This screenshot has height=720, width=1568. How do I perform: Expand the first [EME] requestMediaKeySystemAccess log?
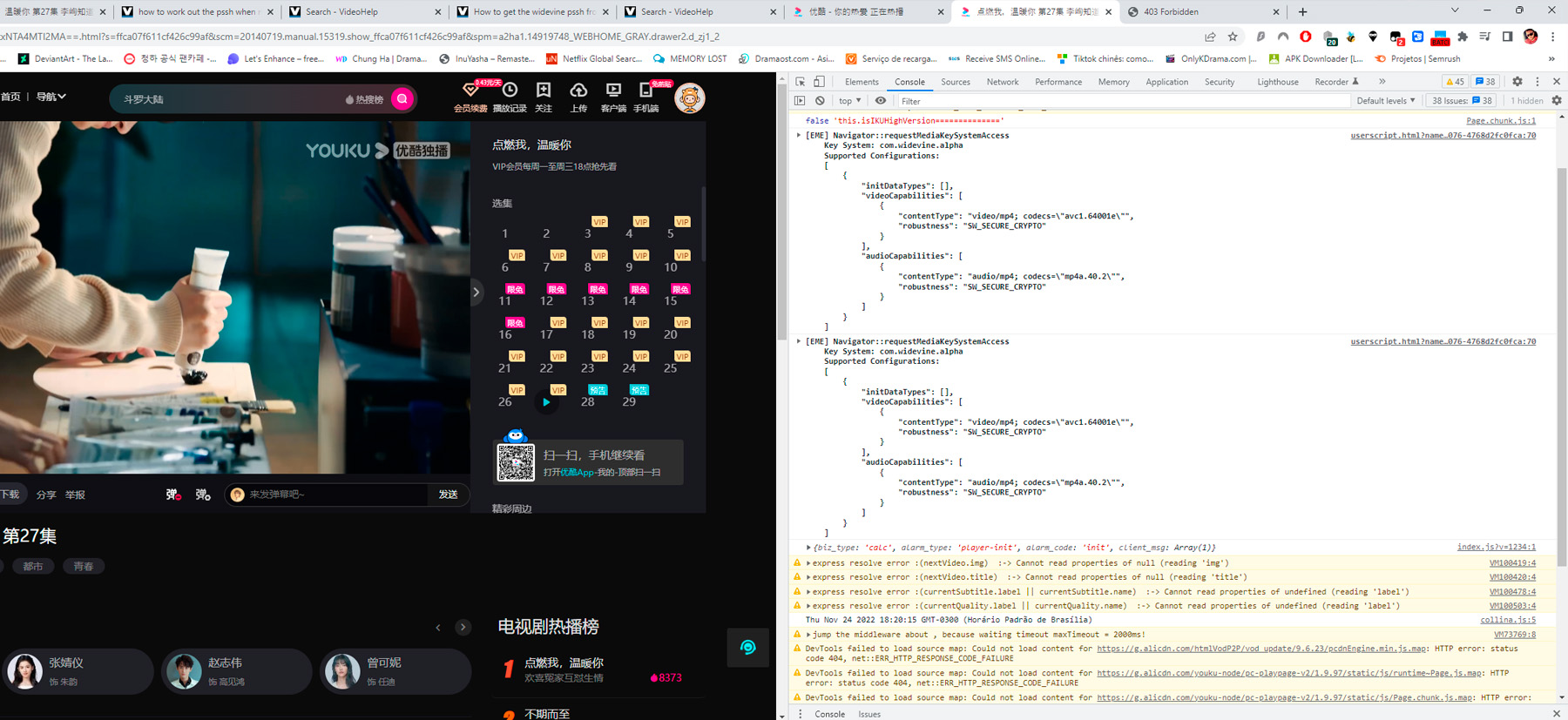click(799, 135)
